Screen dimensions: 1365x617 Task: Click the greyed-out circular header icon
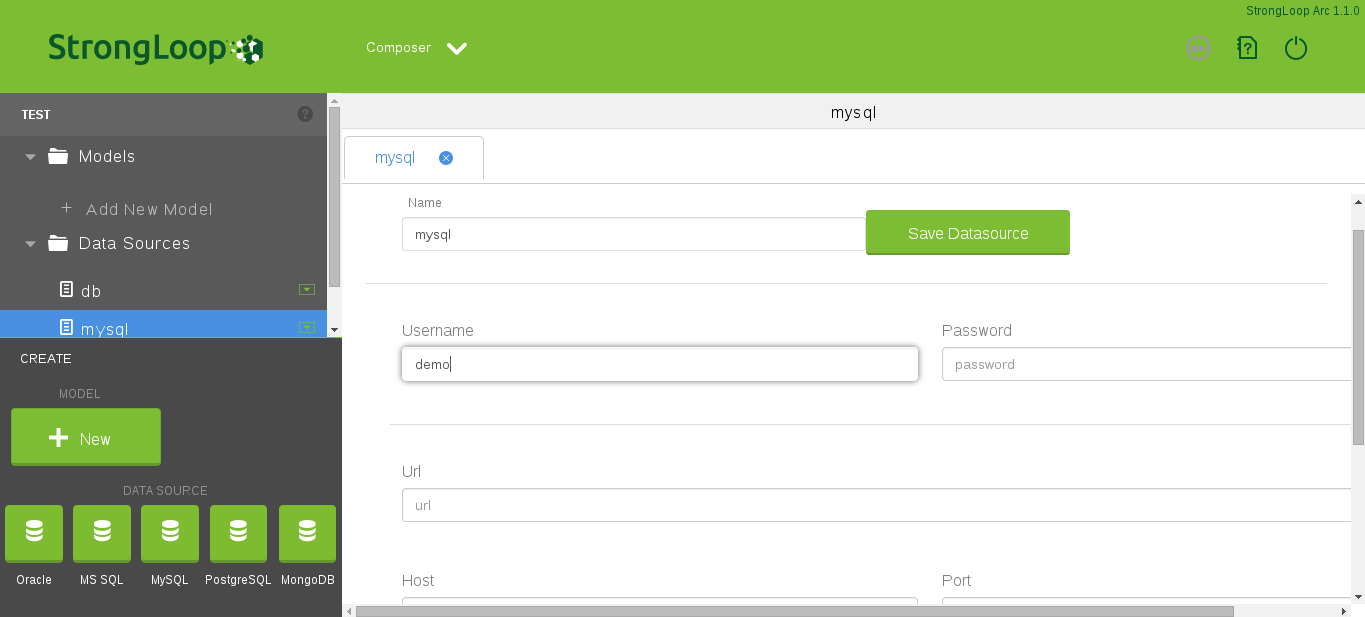[1198, 48]
